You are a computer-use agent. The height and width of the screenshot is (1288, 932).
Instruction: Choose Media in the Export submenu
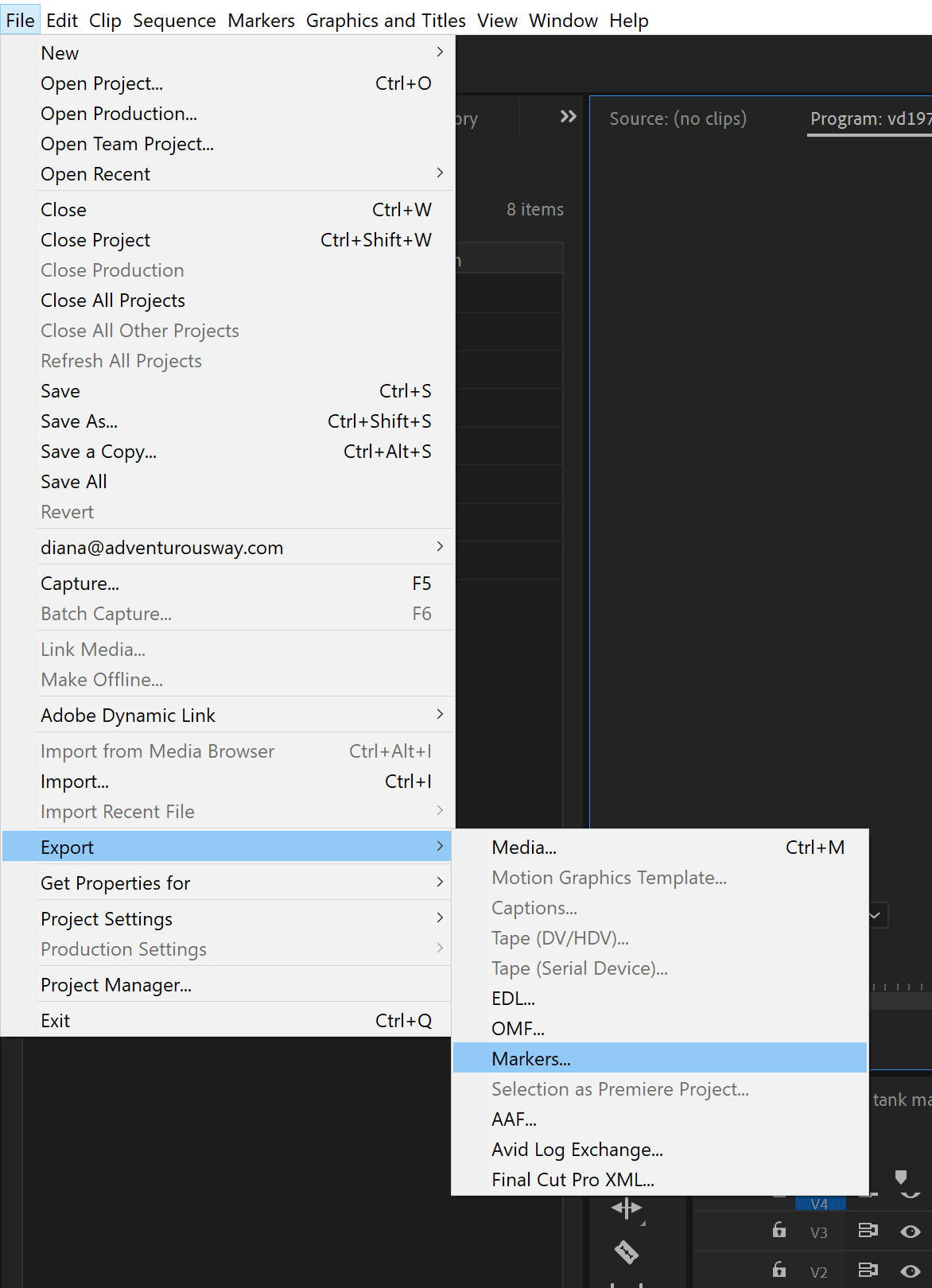(x=660, y=848)
